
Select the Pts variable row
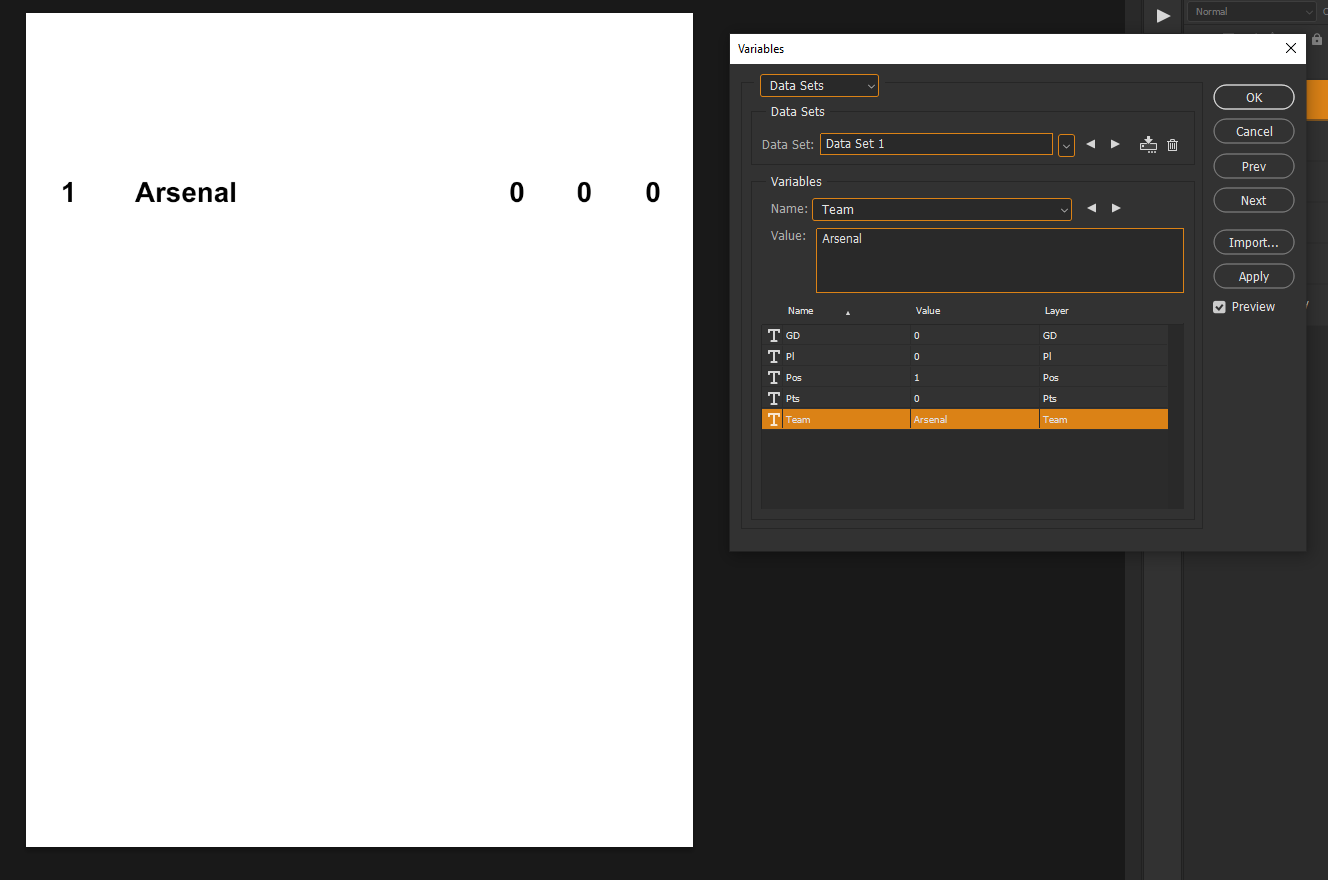[x=965, y=399]
